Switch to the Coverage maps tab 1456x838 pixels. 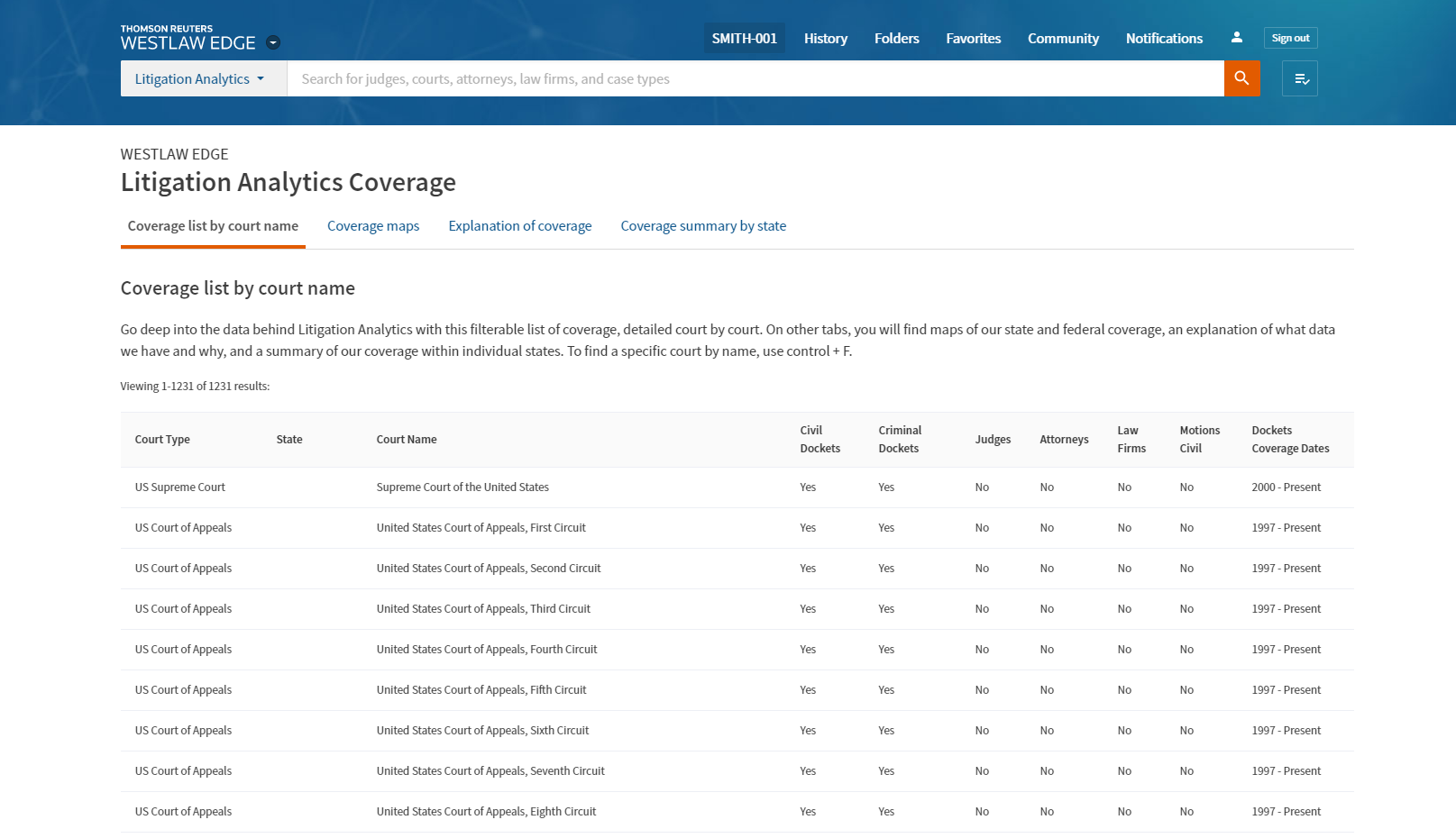[373, 226]
